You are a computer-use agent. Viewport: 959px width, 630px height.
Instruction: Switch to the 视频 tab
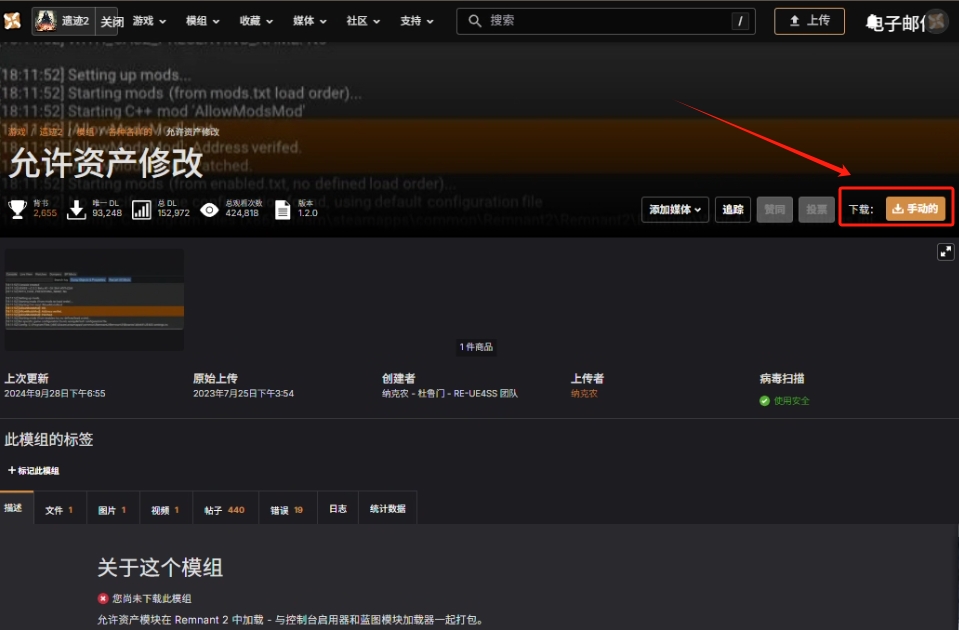click(x=166, y=510)
